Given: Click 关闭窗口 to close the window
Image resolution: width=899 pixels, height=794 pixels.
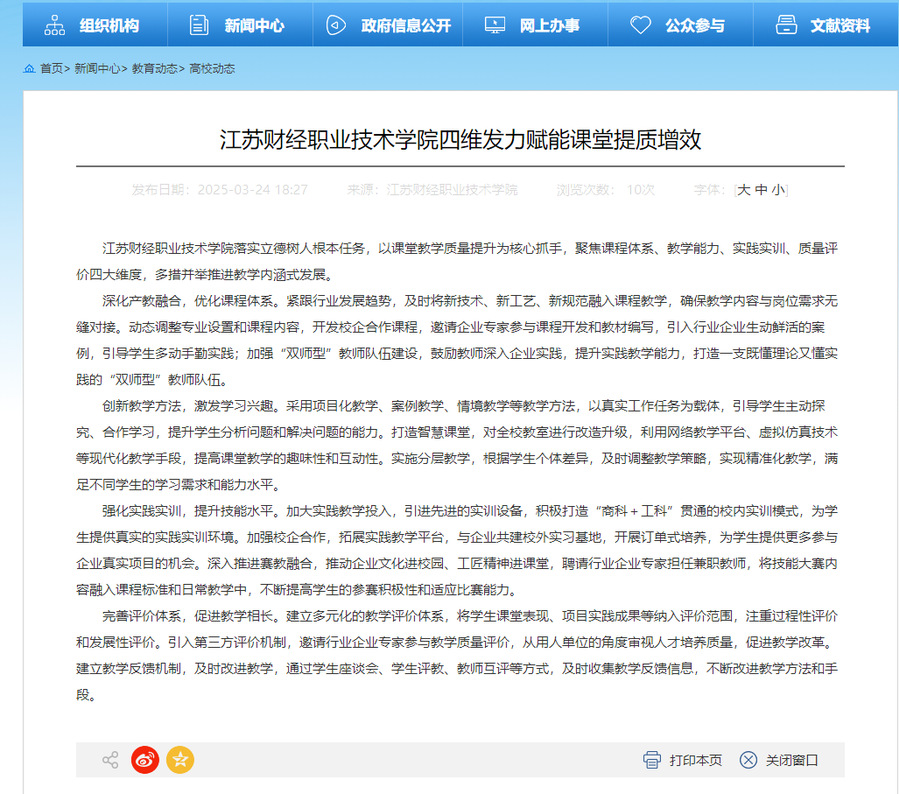Looking at the screenshot, I should [792, 760].
